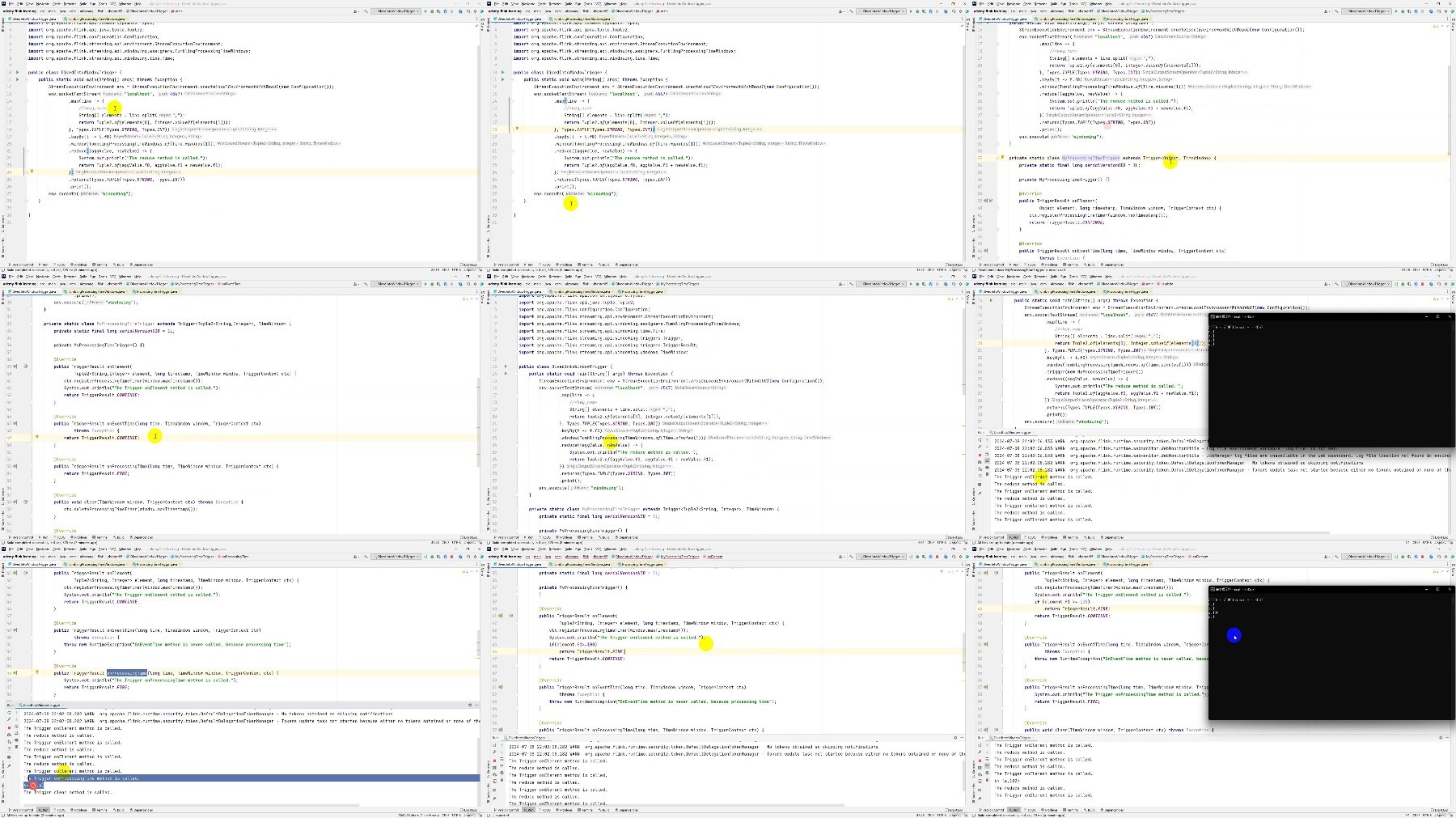
Task: Open the Help menu in the bottom-right frame
Action: pos(1108,549)
